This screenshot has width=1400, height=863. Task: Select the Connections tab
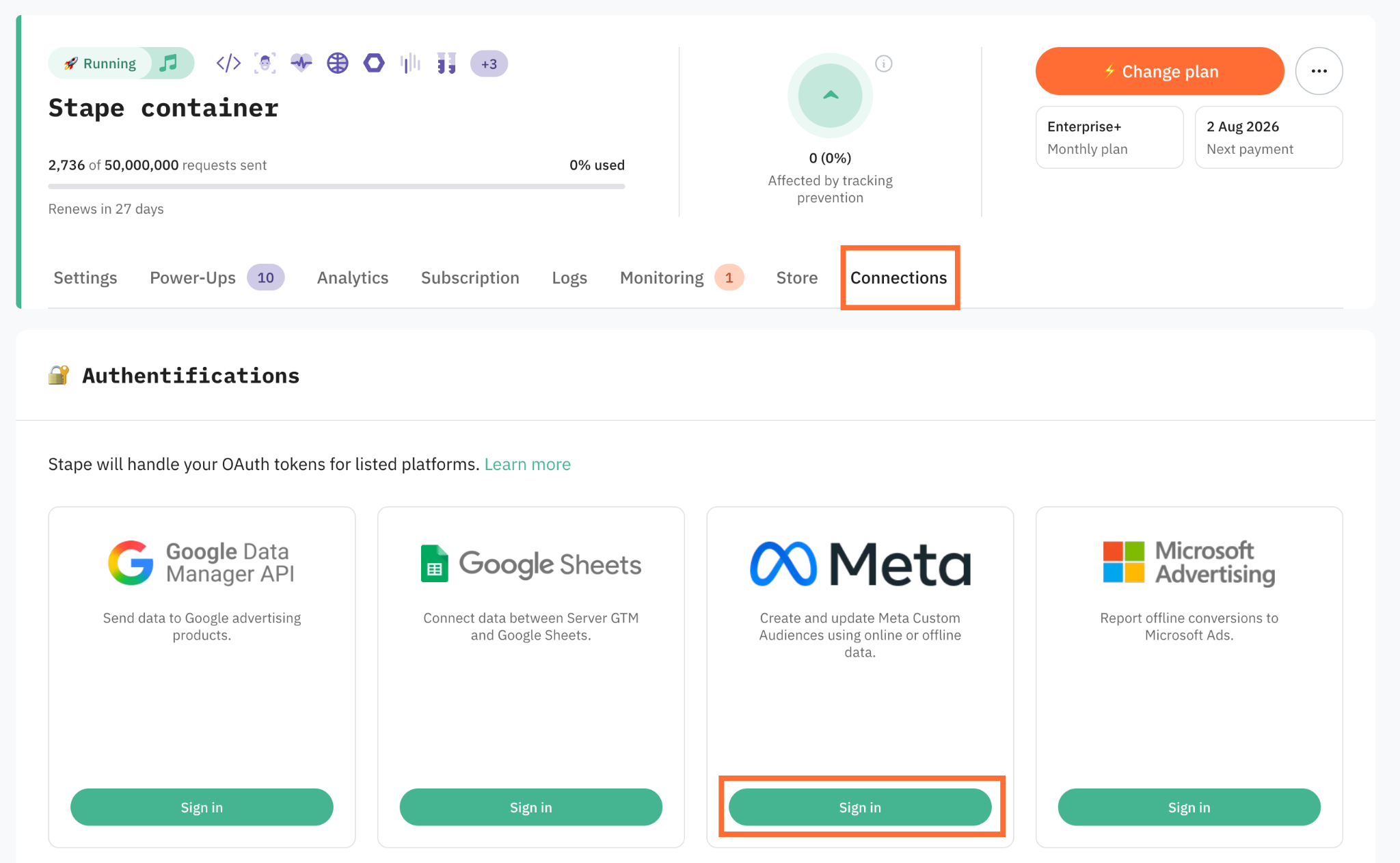[899, 277]
